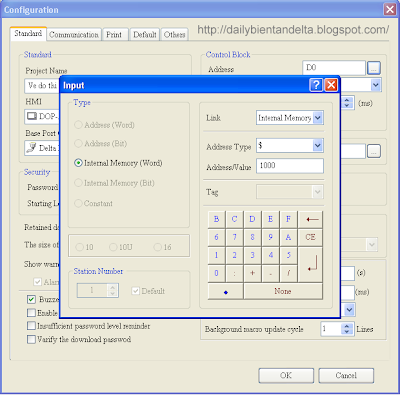This screenshot has height=395, width=400.
Task: Click keypad digit 8
Action: [x=252, y=237]
